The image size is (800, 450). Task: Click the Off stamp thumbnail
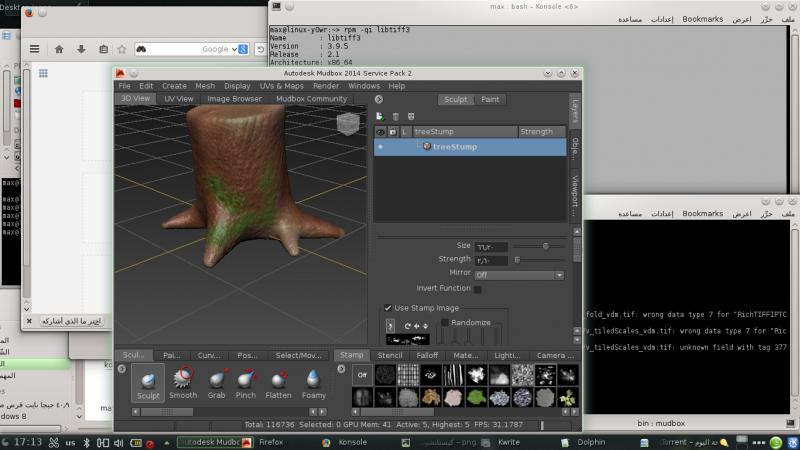[x=362, y=375]
